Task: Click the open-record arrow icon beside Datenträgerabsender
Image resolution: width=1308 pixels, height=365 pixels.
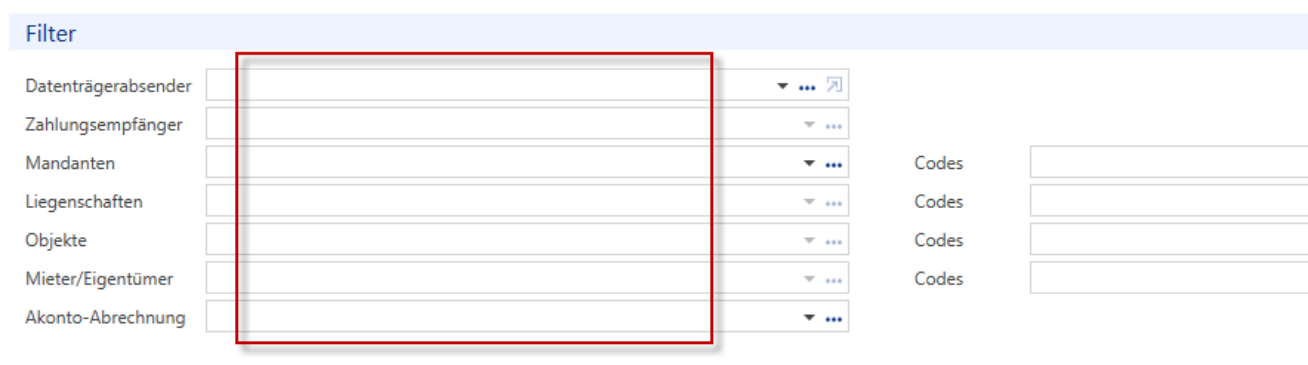Action: pos(834,86)
